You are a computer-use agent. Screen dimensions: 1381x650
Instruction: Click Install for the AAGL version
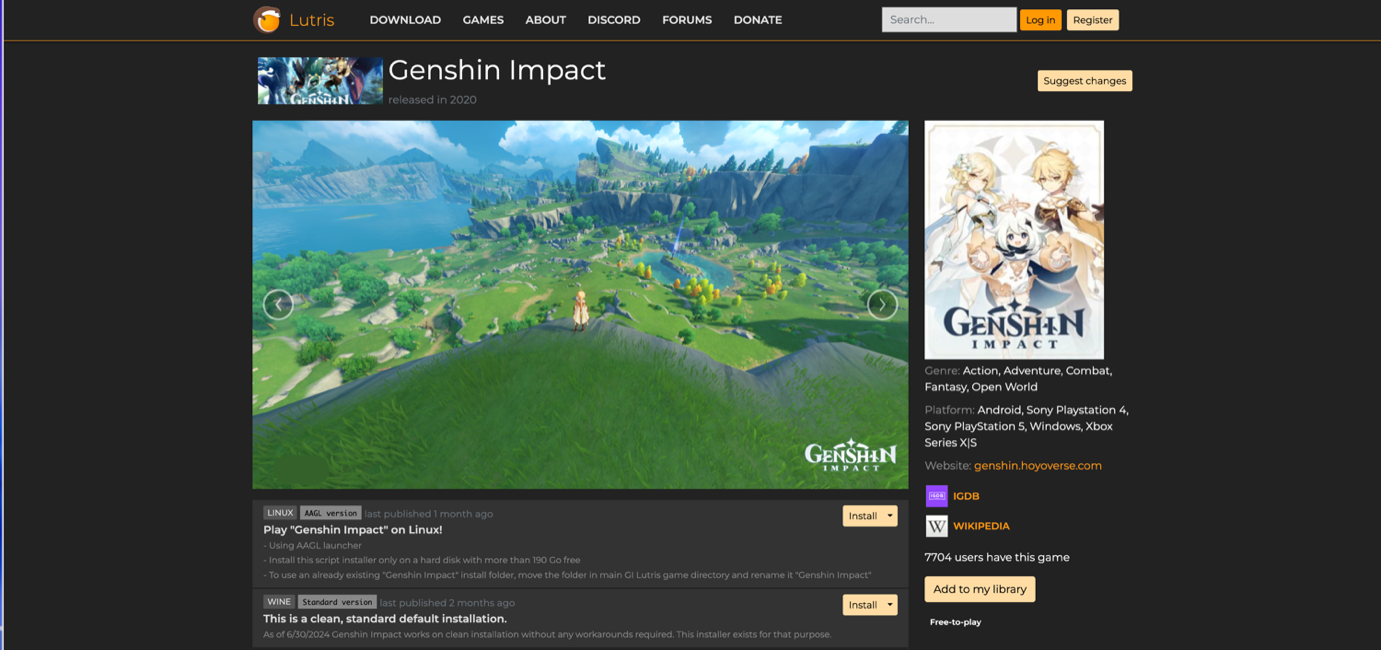(x=862, y=516)
